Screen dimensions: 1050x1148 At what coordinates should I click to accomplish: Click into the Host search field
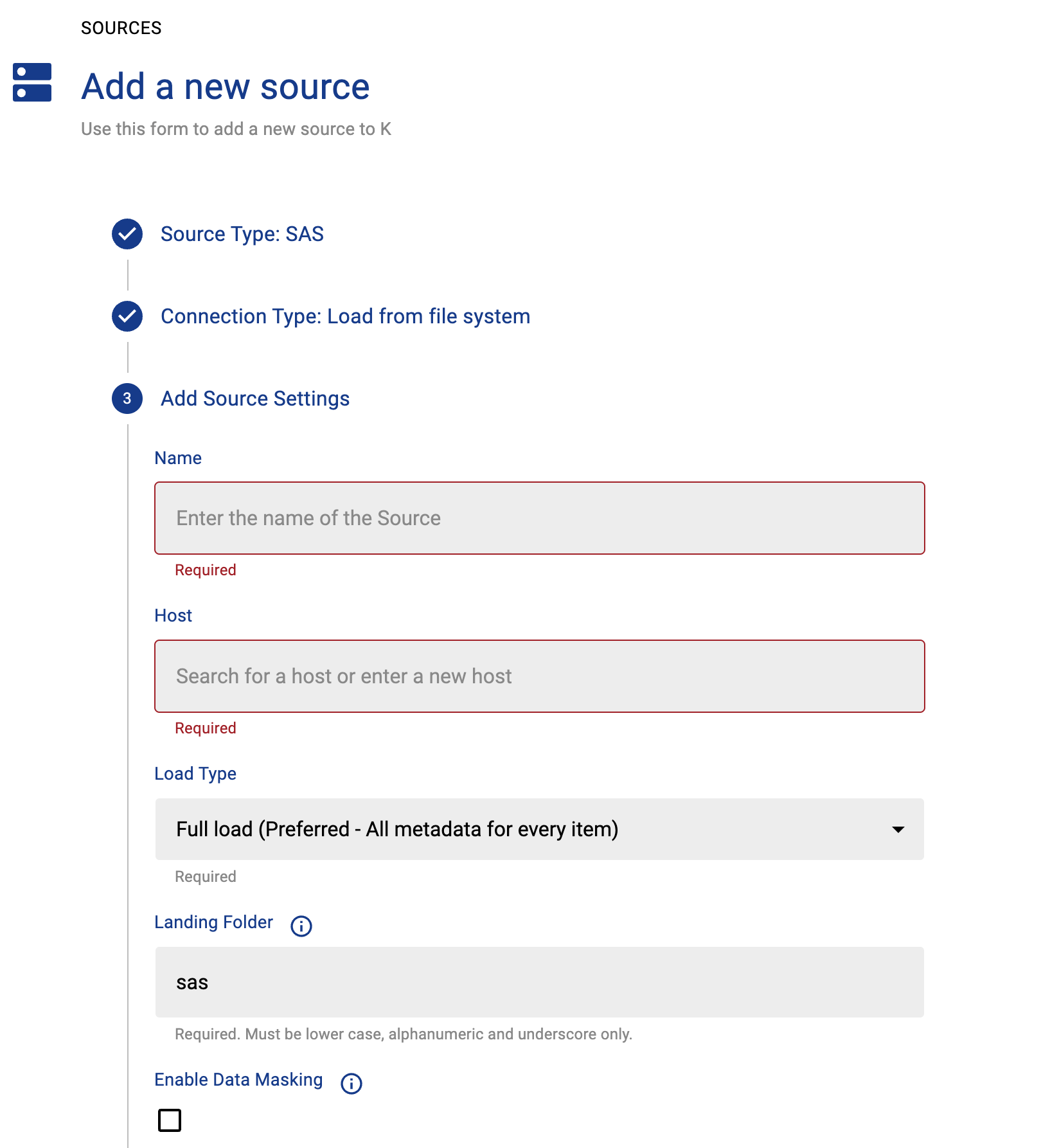(x=539, y=676)
